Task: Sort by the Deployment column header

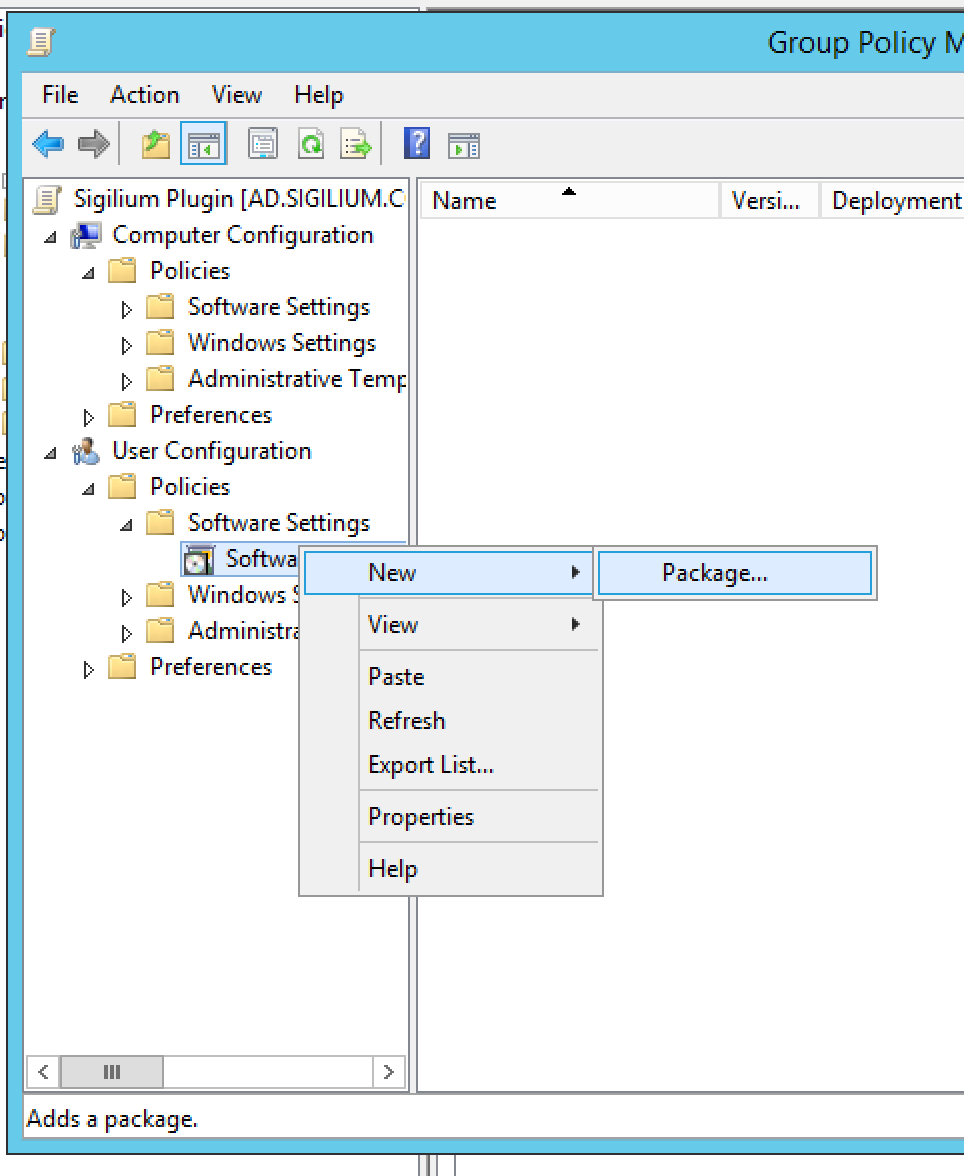Action: (893, 200)
